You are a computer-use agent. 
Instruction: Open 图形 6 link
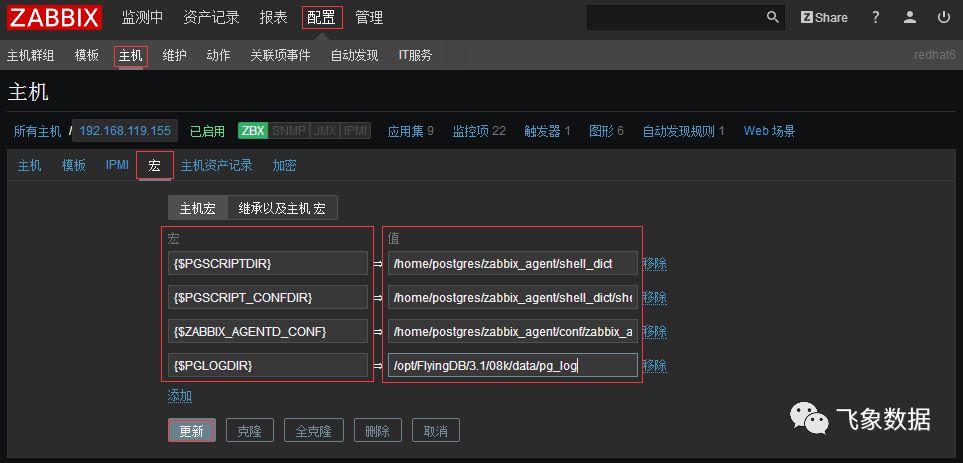click(606, 131)
